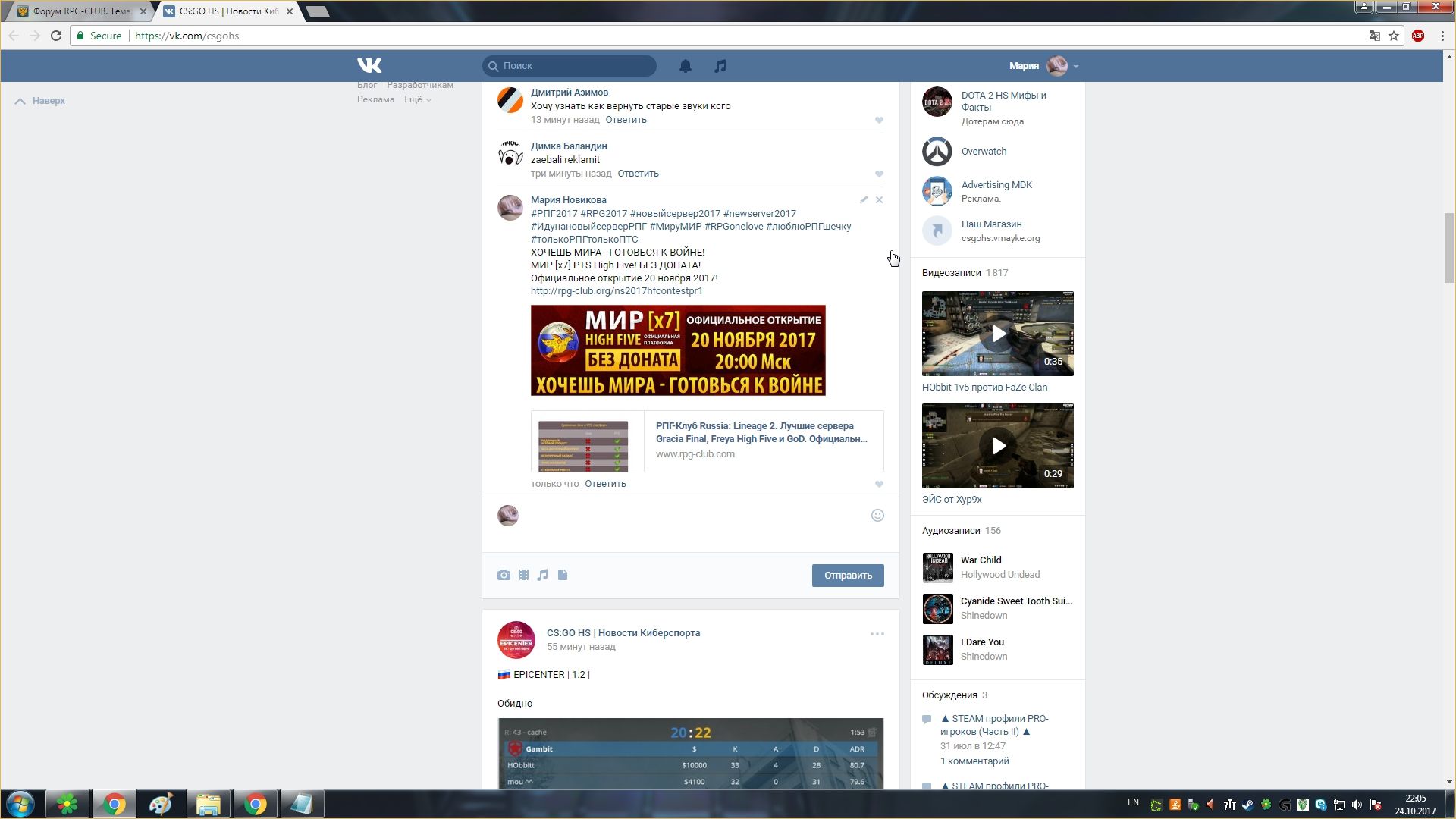Attach a document using the file icon
1456x819 pixels.
(563, 575)
